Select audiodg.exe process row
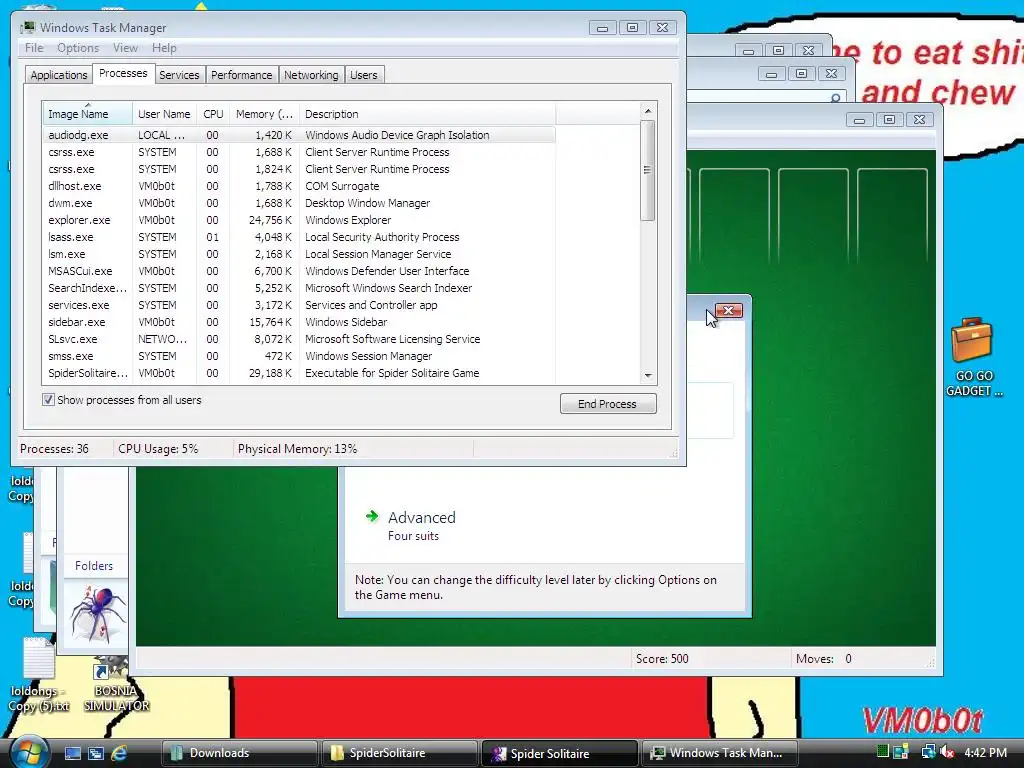Viewport: 1024px width, 768px height. (299, 135)
